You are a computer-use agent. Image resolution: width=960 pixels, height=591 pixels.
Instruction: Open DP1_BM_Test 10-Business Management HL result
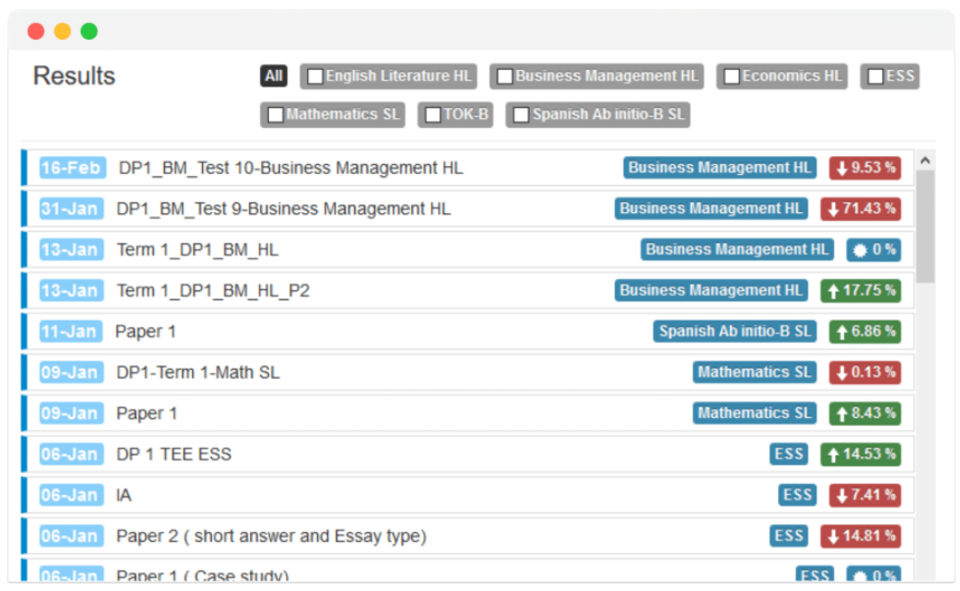(x=291, y=168)
